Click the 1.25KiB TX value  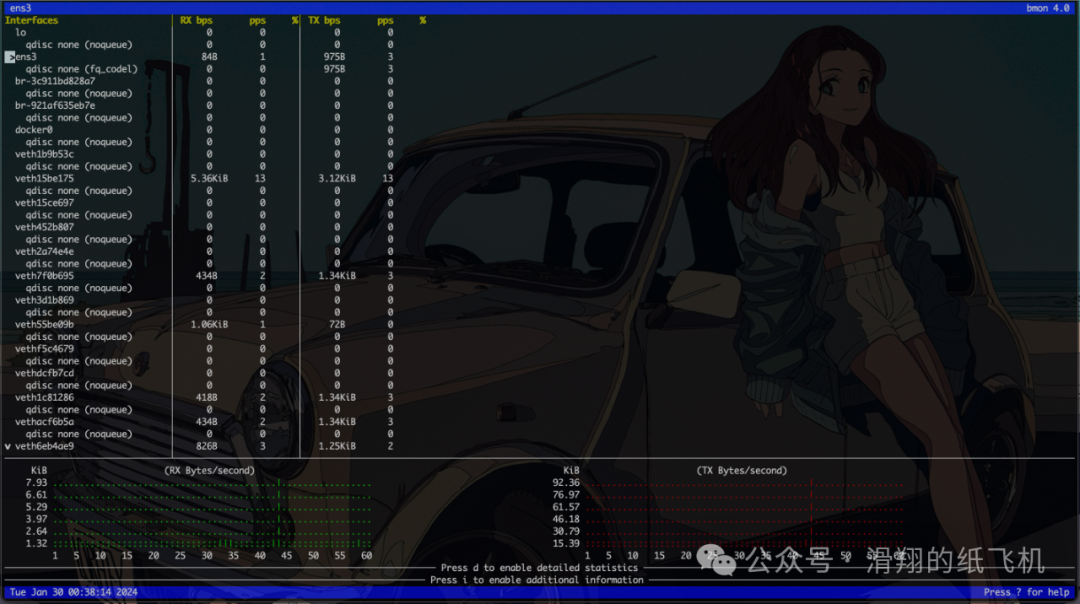coord(337,446)
